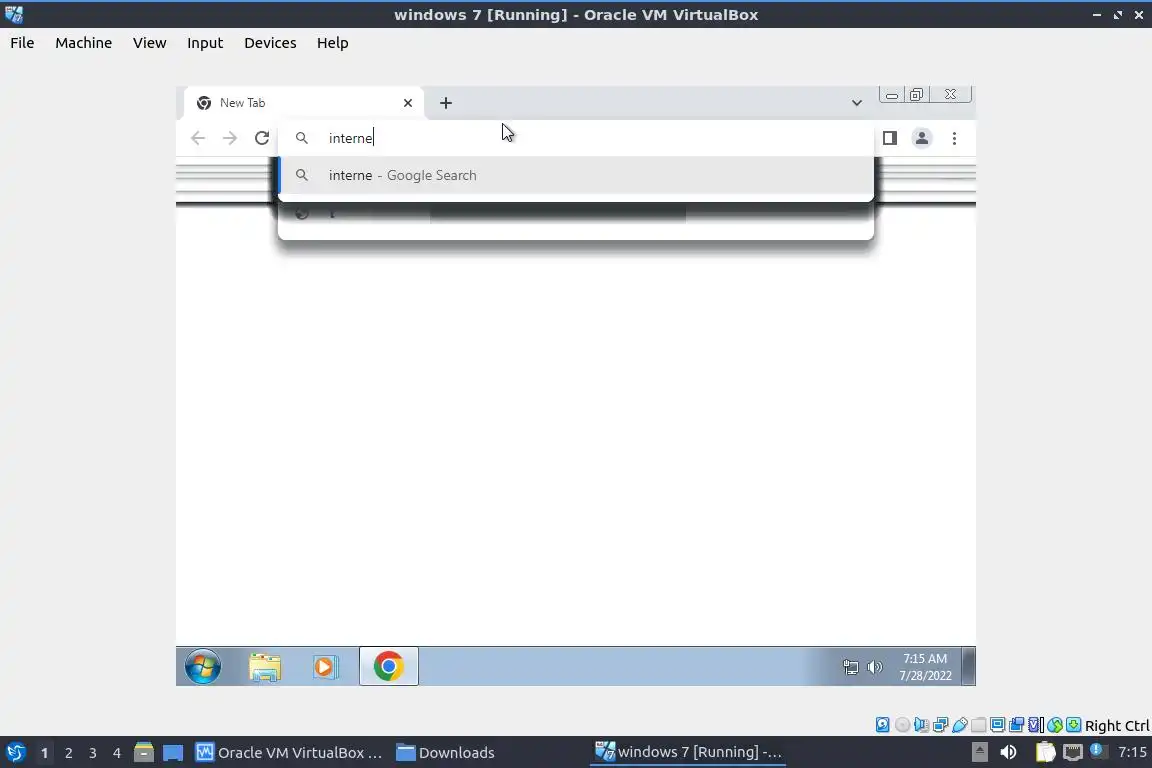This screenshot has height=768, width=1152.
Task: Click Chrome icon on Windows 7 taskbar
Action: (389, 667)
